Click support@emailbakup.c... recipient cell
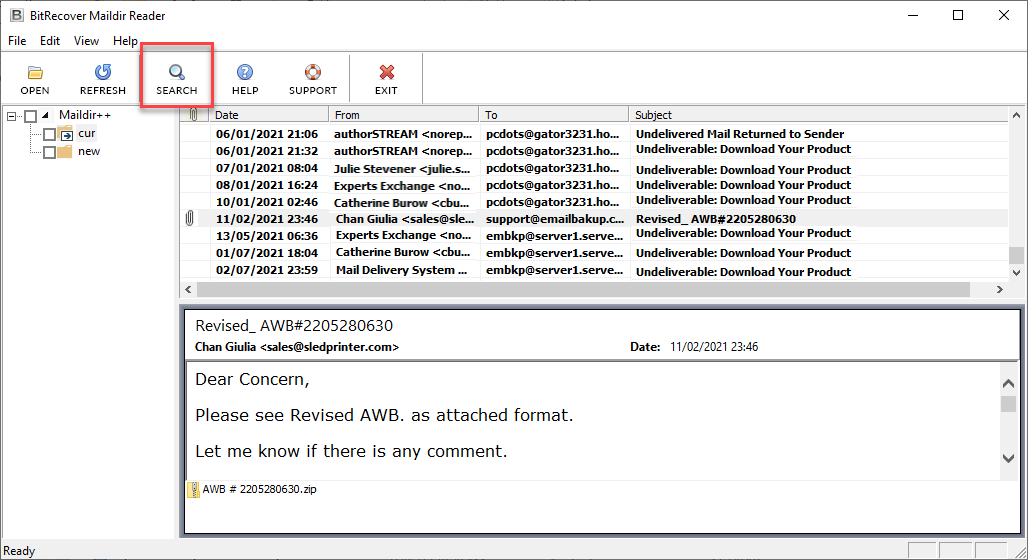The width and height of the screenshot is (1028, 560). [555, 219]
